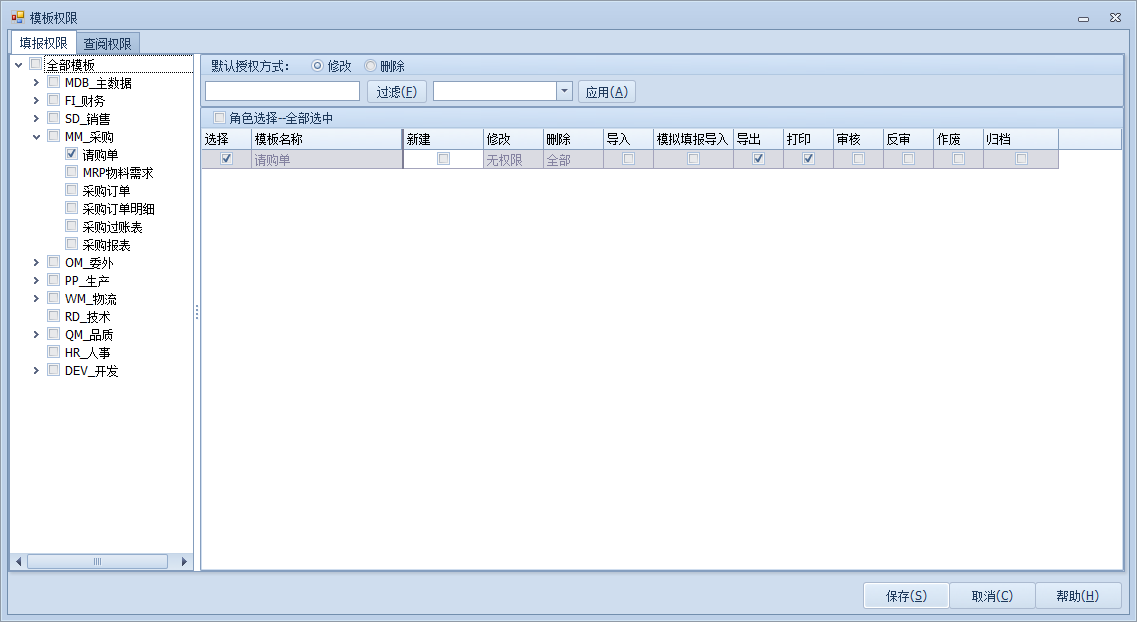Click the filter text input field
The height and width of the screenshot is (622, 1137).
click(282, 91)
